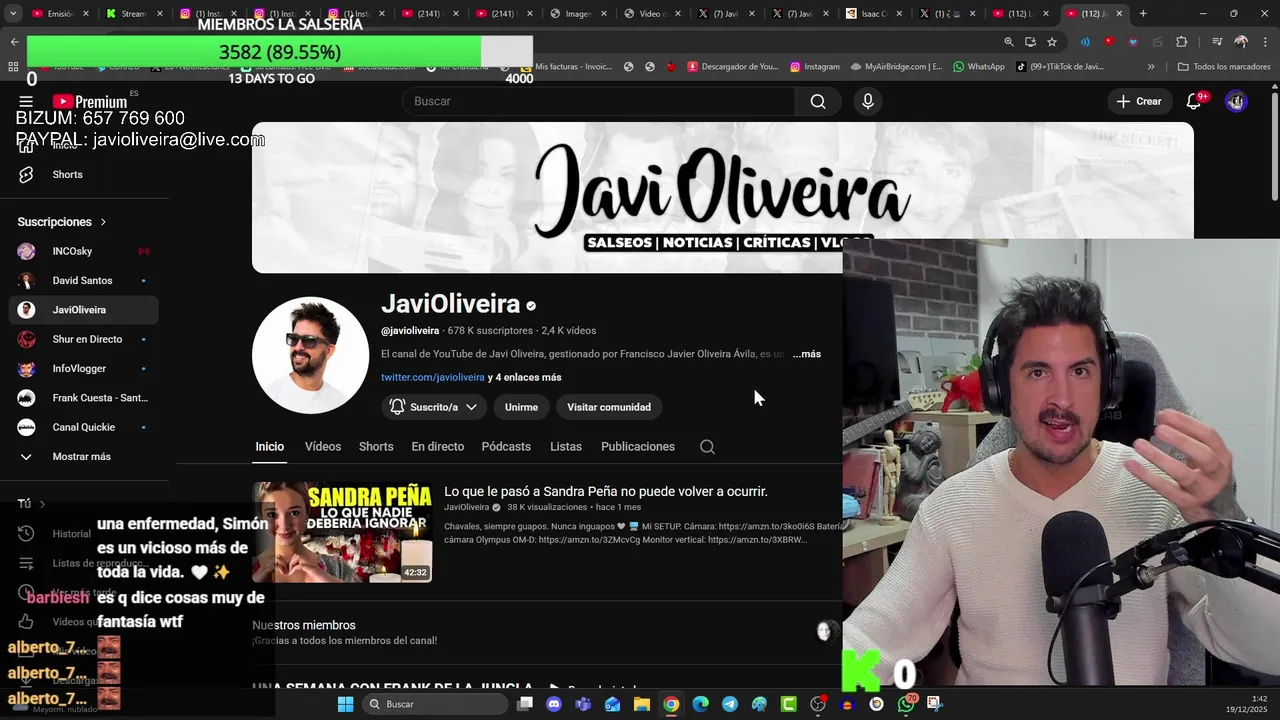1280x720 pixels.
Task: Open the Instagram bookmark
Action: coord(815,67)
